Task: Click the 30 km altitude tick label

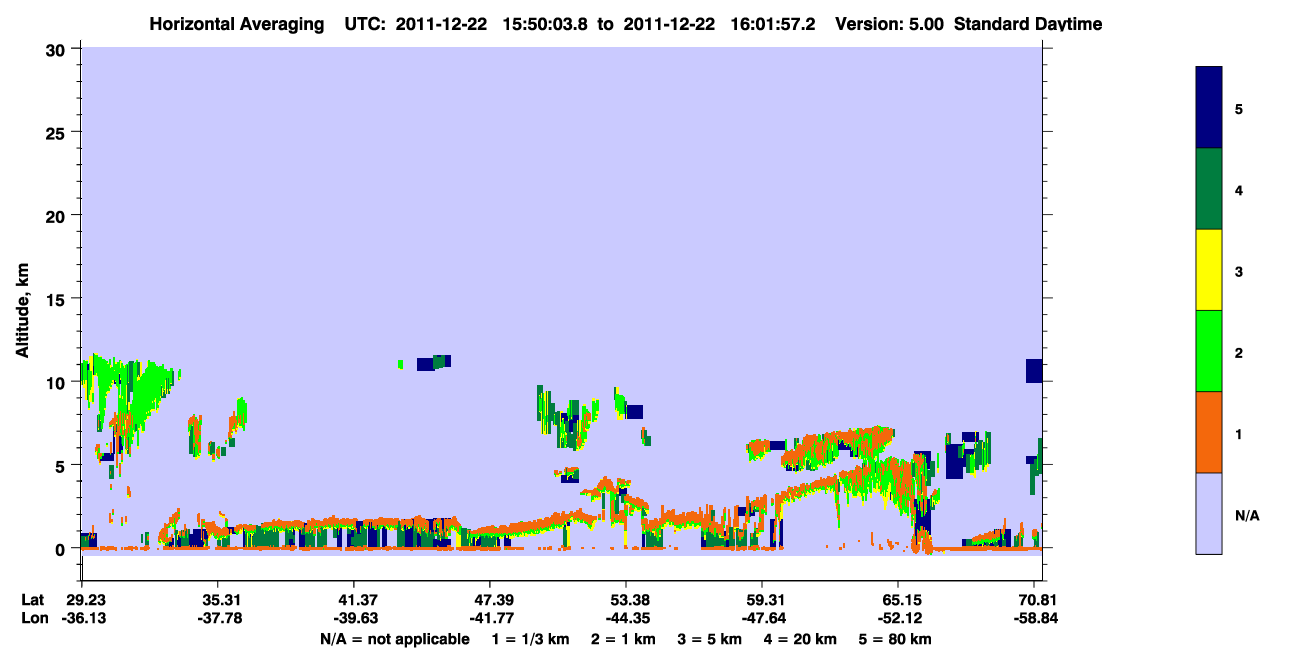Action: 58,49
